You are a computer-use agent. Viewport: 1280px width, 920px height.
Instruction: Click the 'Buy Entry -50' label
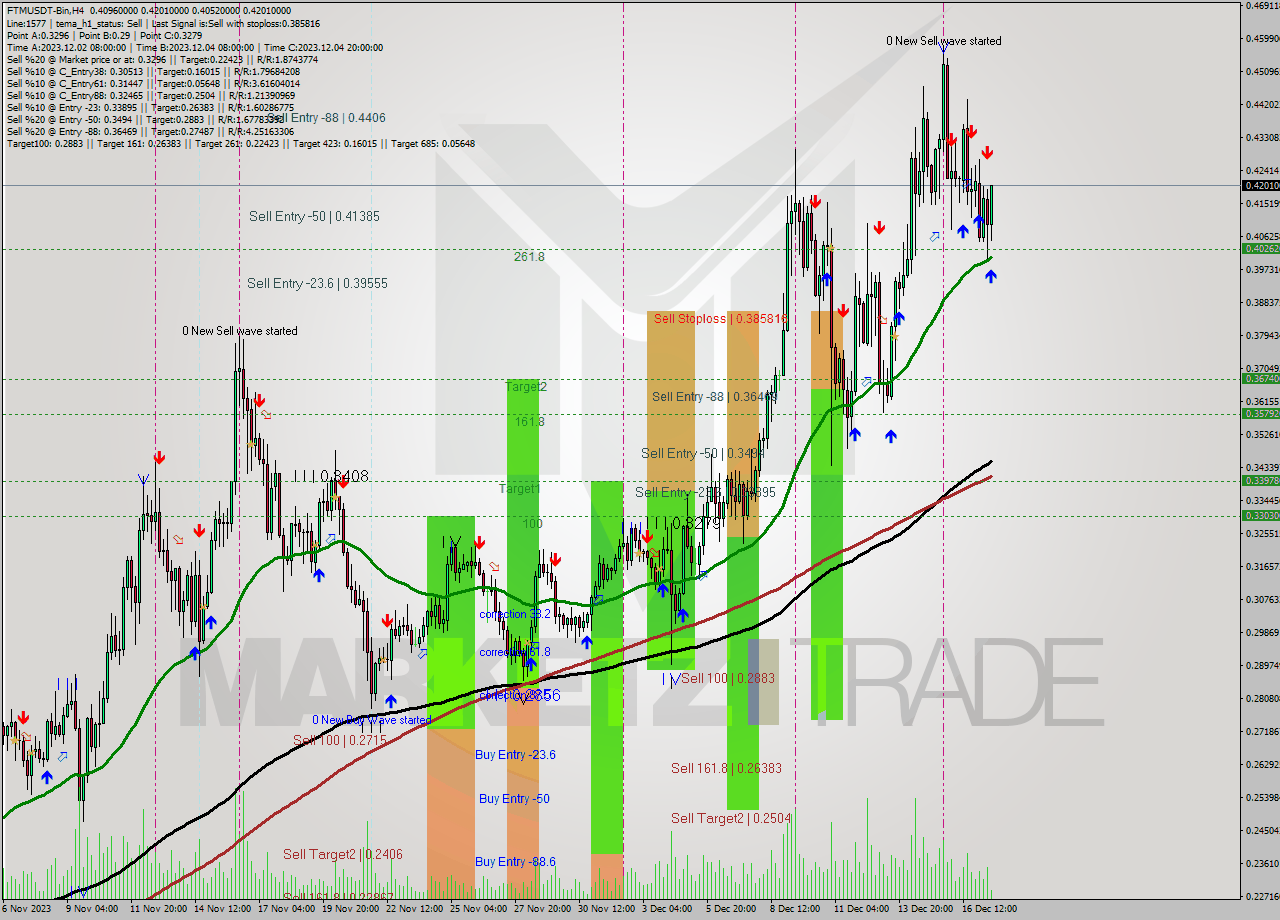coord(514,799)
